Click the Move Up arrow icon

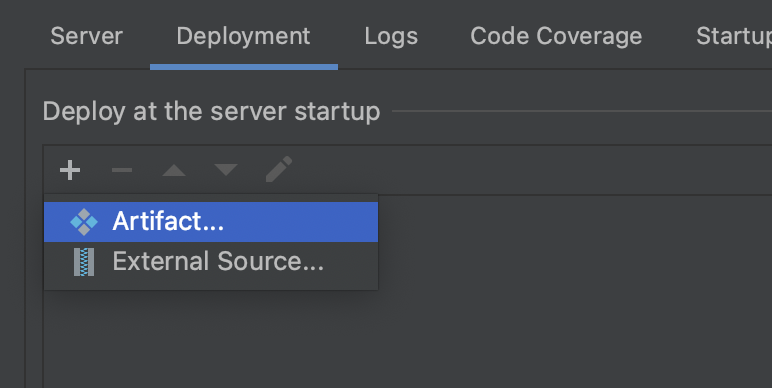(174, 170)
